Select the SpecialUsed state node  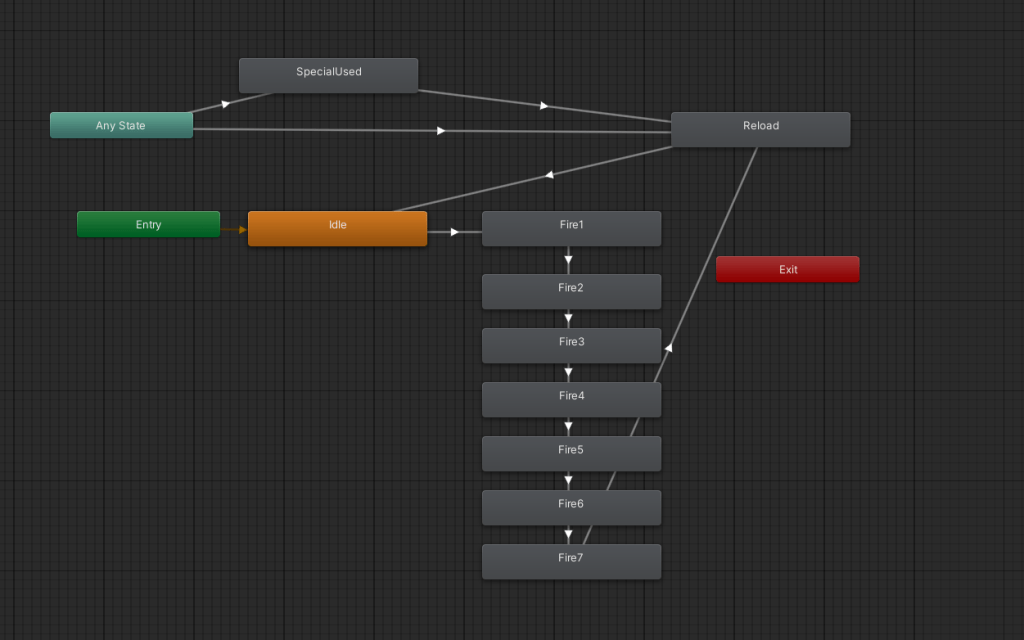pyautogui.click(x=328, y=75)
